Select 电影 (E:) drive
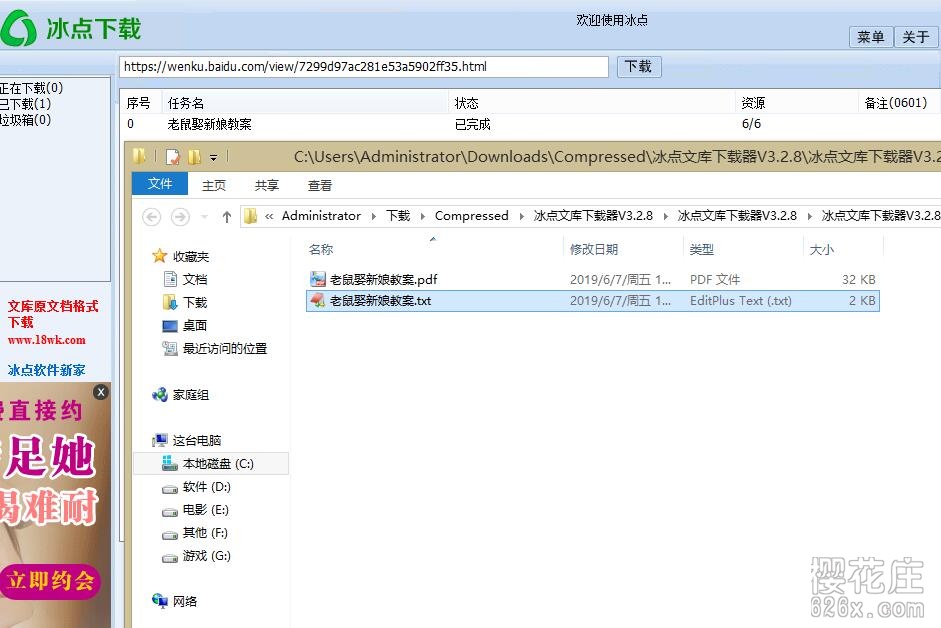This screenshot has width=941, height=628. pyautogui.click(x=205, y=510)
